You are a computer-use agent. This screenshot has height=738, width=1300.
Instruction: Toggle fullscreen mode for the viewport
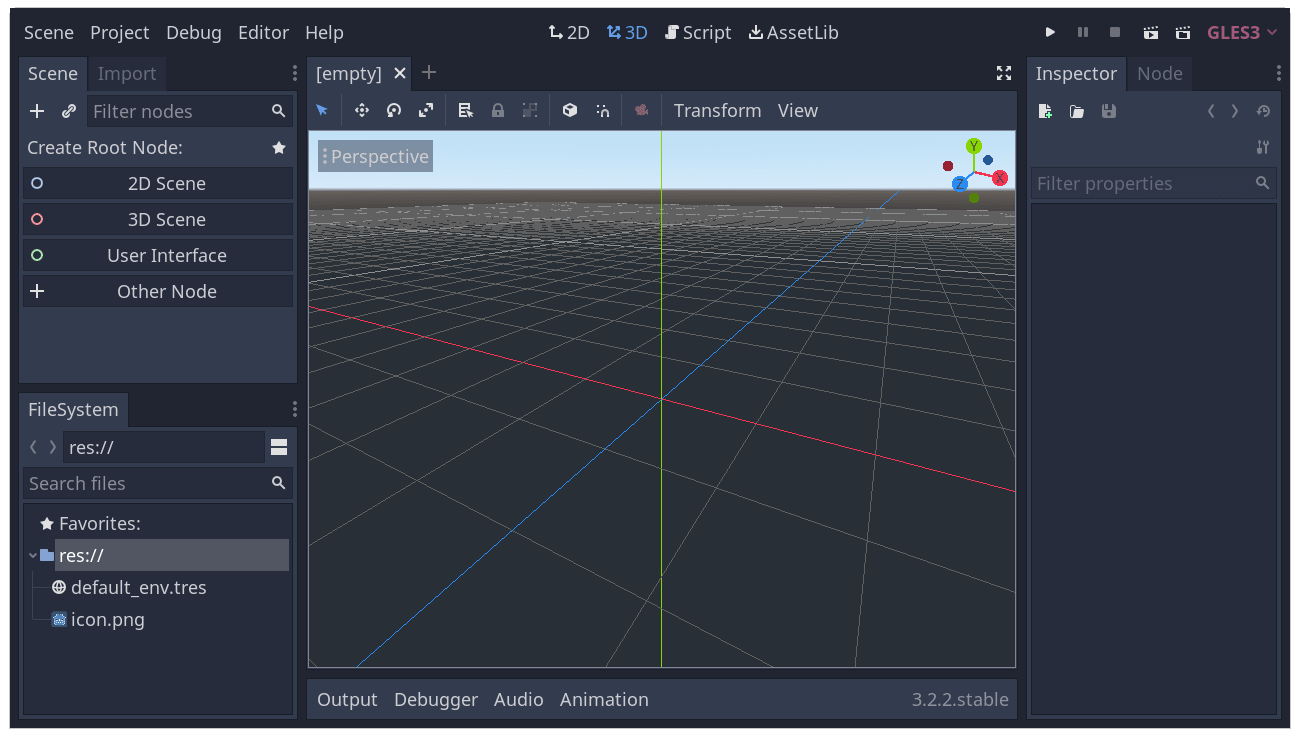1003,73
